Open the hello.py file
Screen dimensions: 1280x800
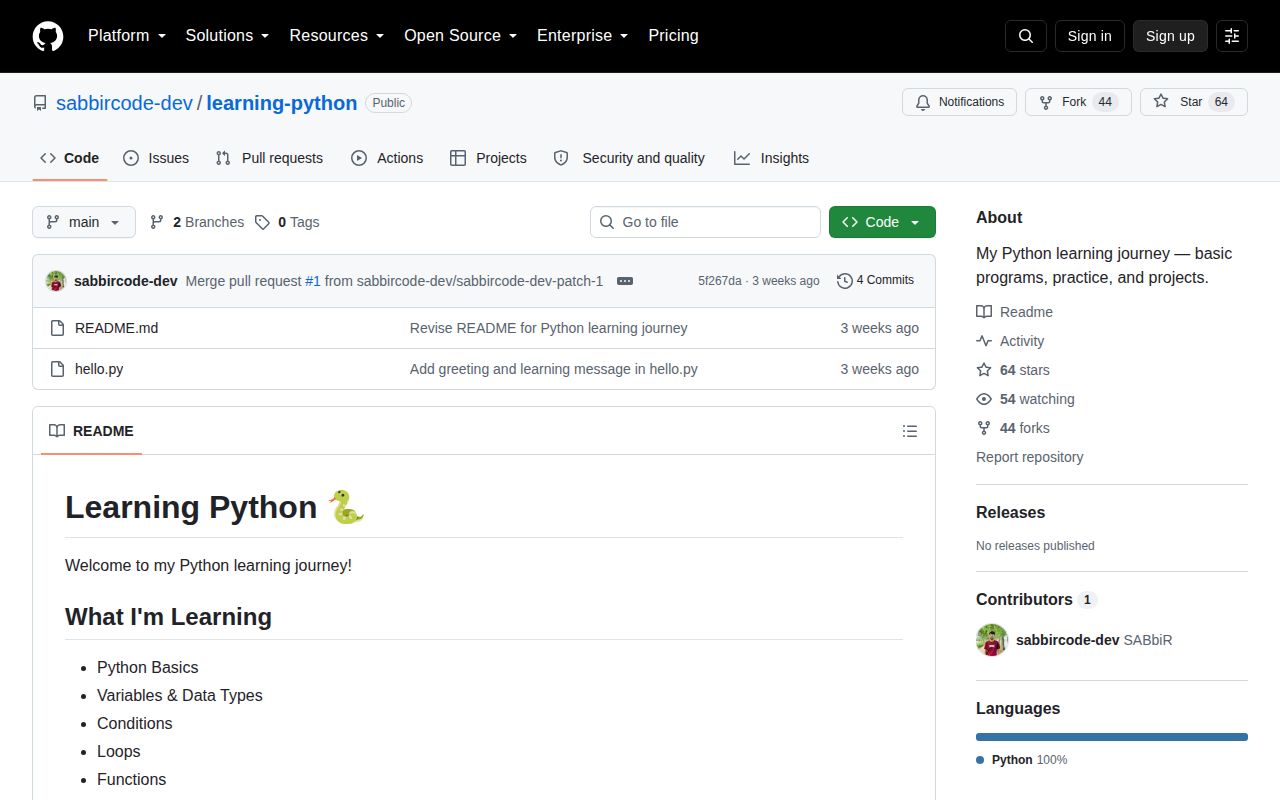point(99,369)
